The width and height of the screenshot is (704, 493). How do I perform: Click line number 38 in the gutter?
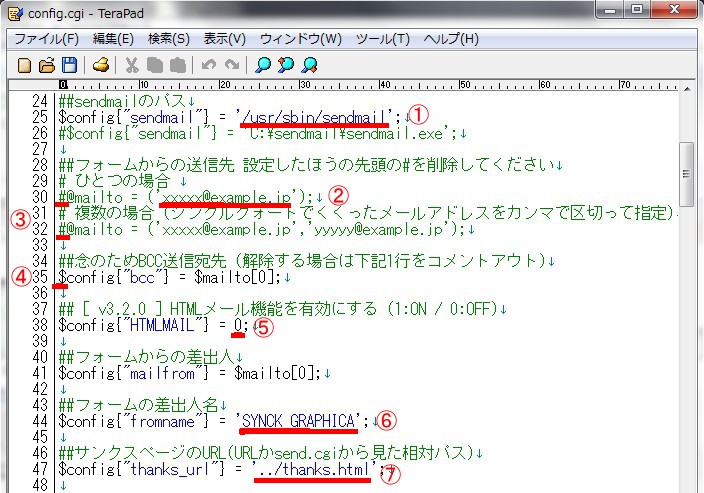point(40,326)
